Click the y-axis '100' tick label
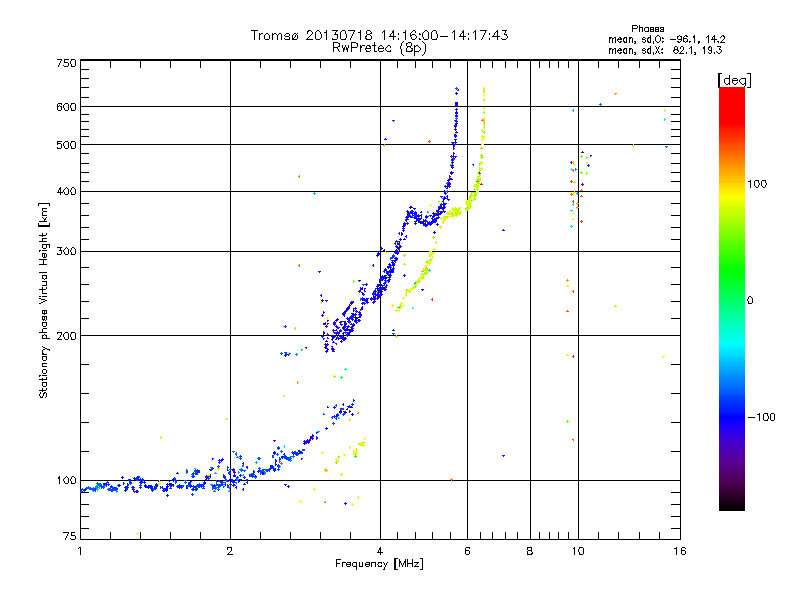This screenshot has width=800, height=600. click(x=66, y=481)
